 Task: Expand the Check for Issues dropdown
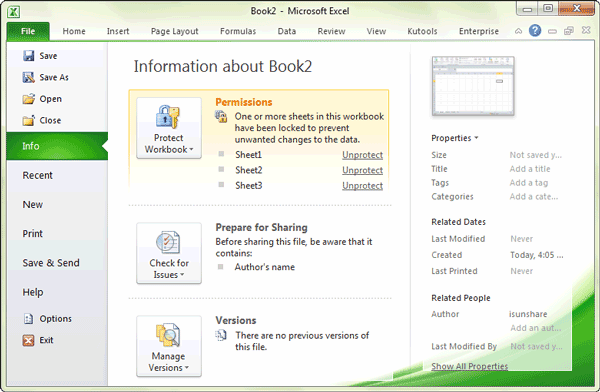click(x=182, y=275)
